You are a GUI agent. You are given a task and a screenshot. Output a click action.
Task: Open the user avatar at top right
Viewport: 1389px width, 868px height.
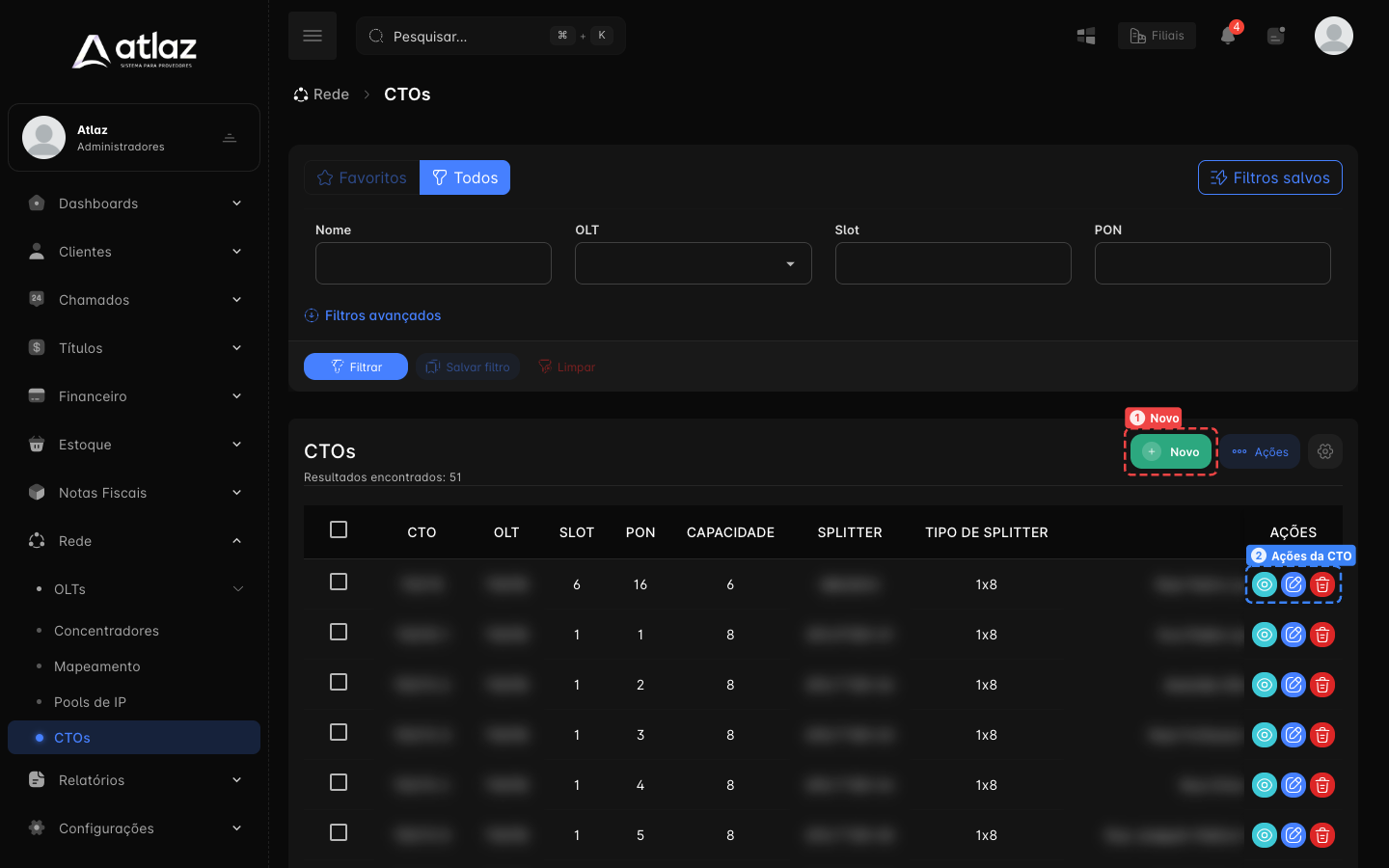click(x=1334, y=36)
